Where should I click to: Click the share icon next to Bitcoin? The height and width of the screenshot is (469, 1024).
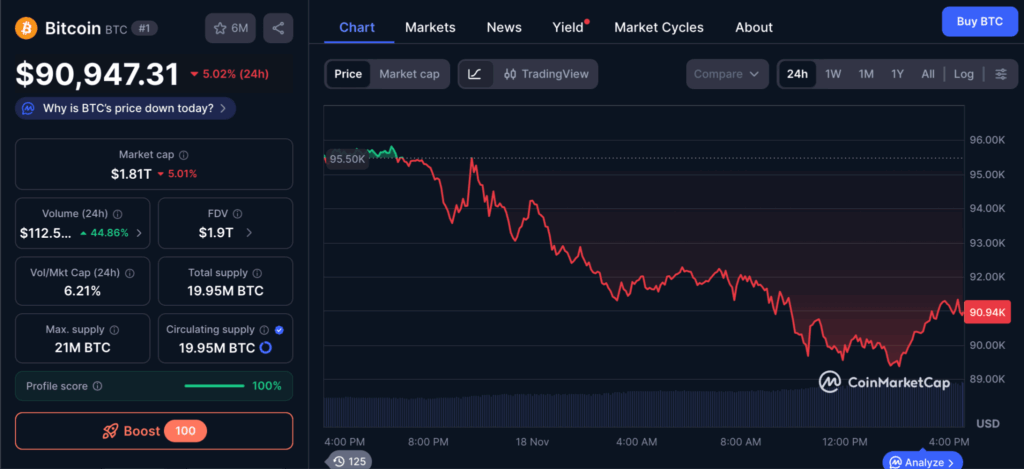278,28
